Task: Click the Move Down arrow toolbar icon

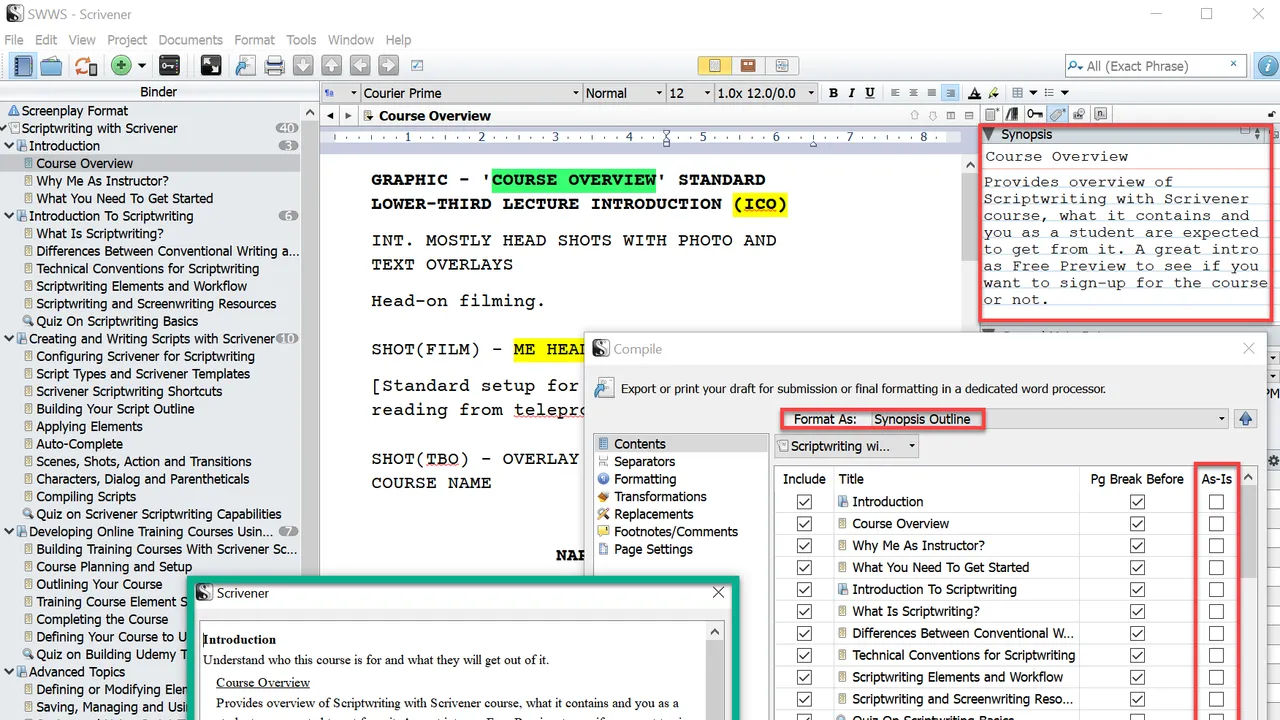Action: pyautogui.click(x=303, y=66)
